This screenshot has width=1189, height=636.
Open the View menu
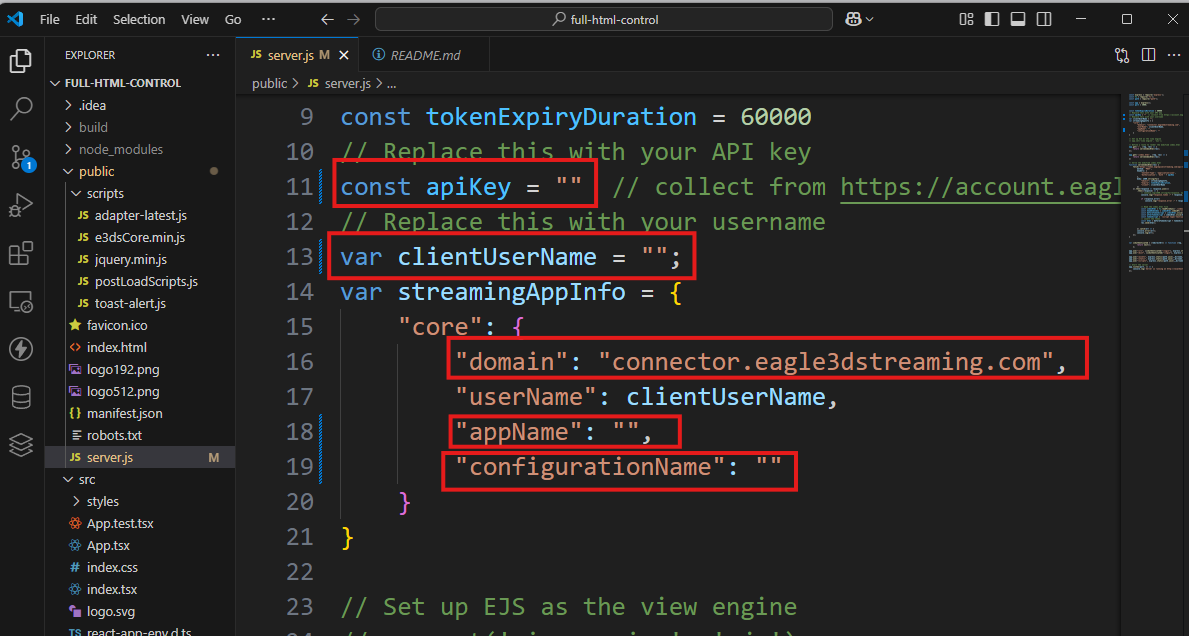(x=195, y=20)
